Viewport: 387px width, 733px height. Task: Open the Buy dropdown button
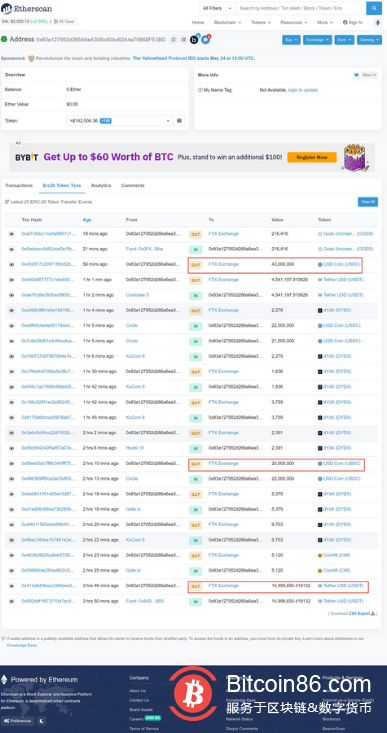coord(291,40)
